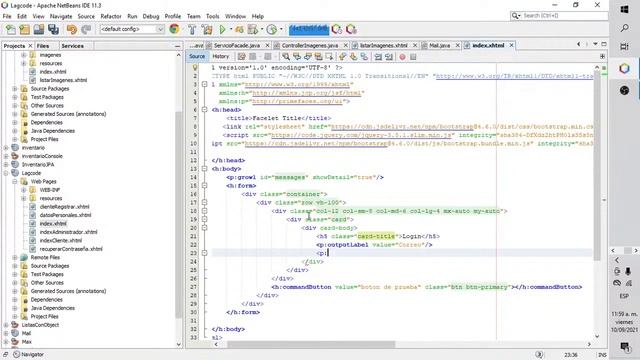Open the Refactor menu
The width and height of the screenshot is (640, 360).
[x=111, y=16]
